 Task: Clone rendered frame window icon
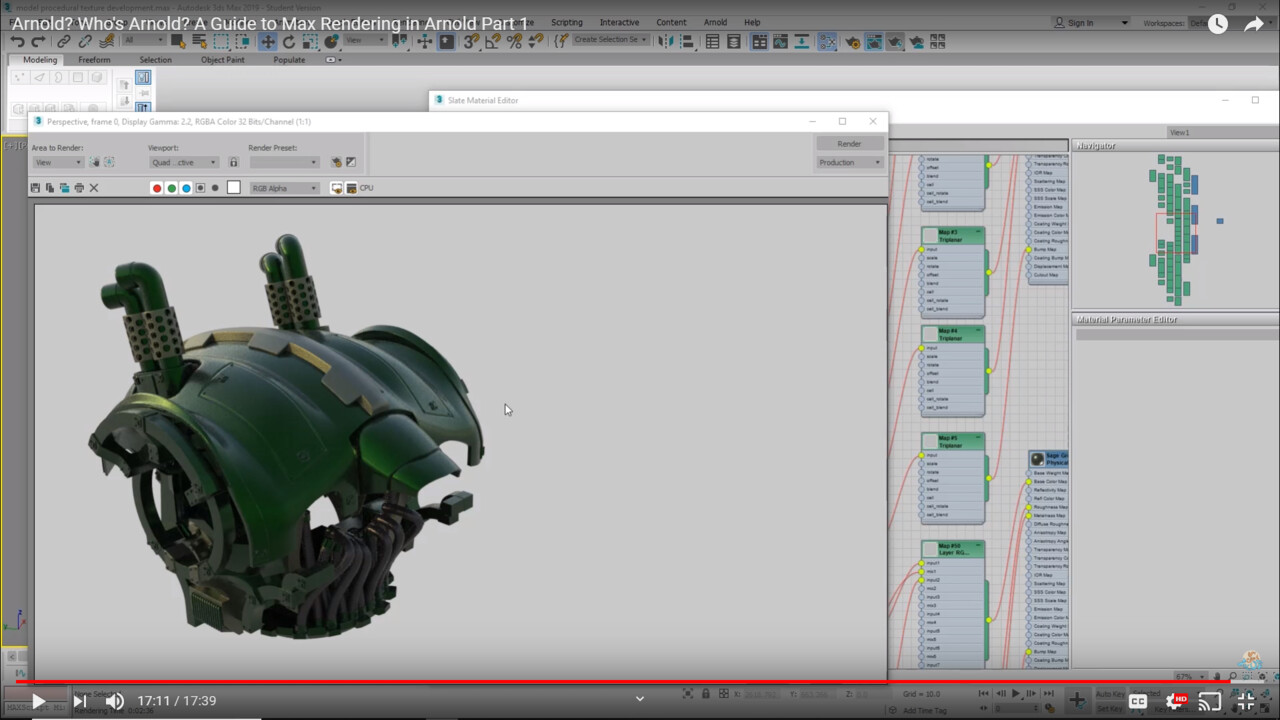(x=64, y=188)
